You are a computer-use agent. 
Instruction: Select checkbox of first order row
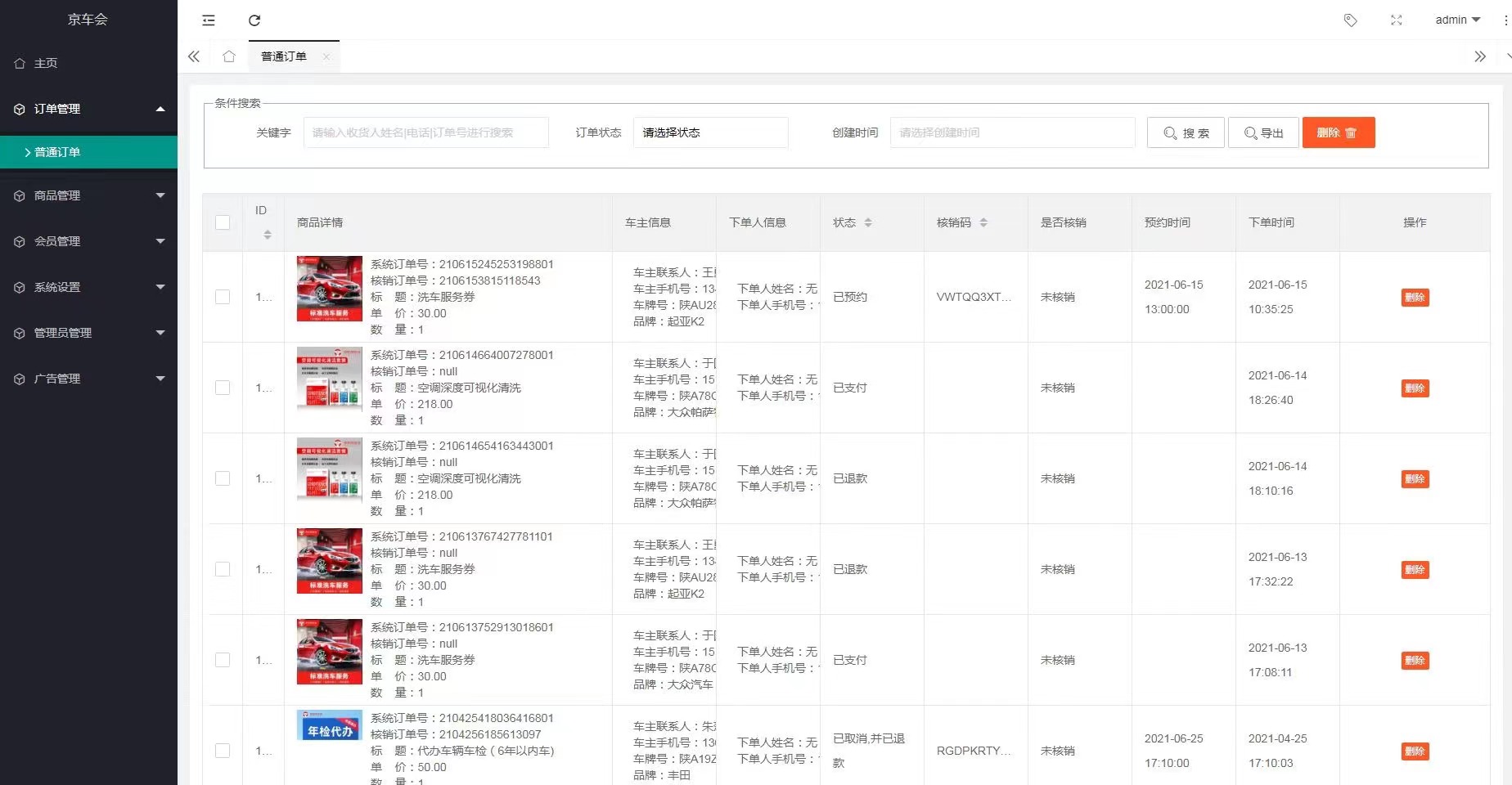pyautogui.click(x=223, y=297)
